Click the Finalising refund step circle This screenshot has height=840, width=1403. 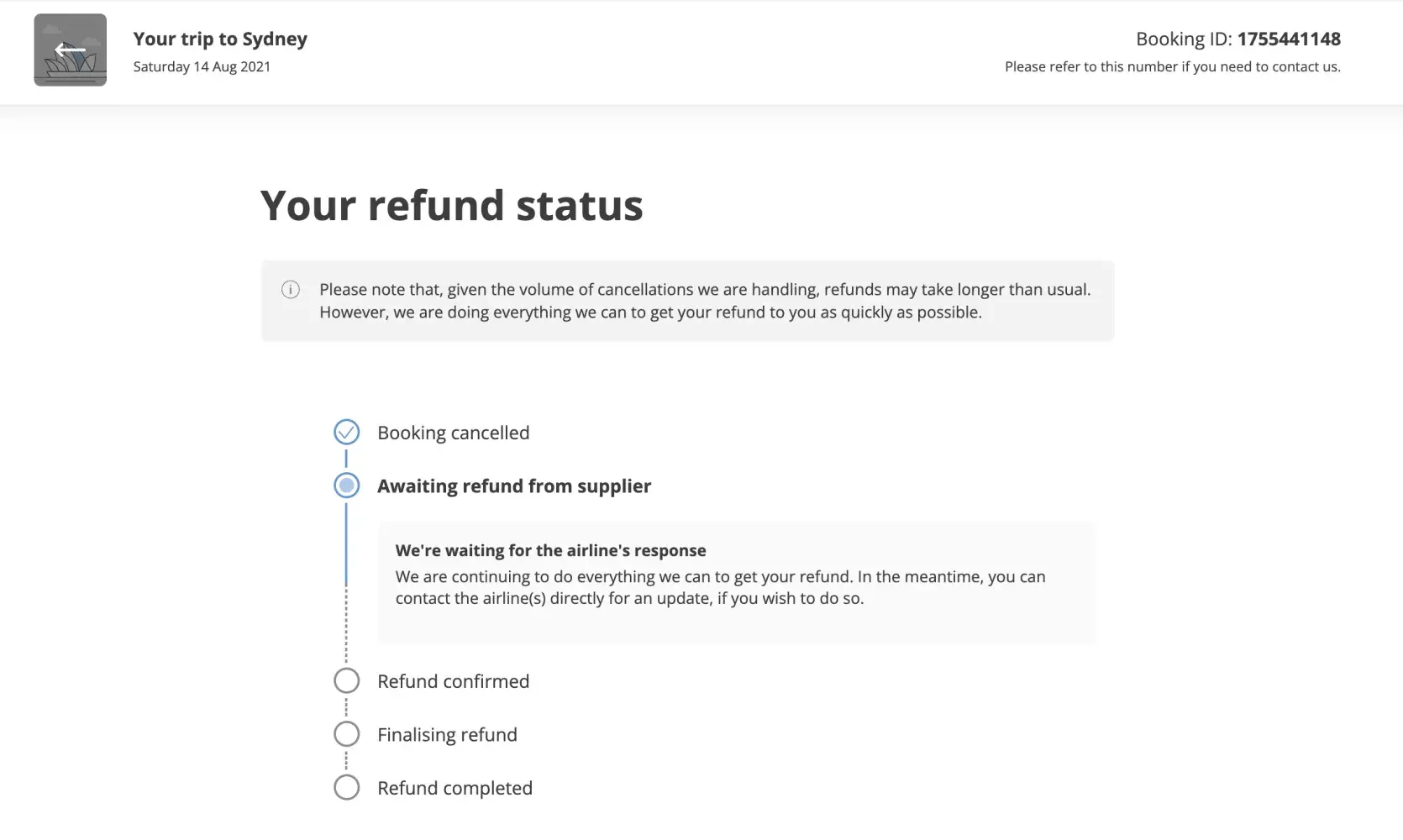(x=346, y=734)
